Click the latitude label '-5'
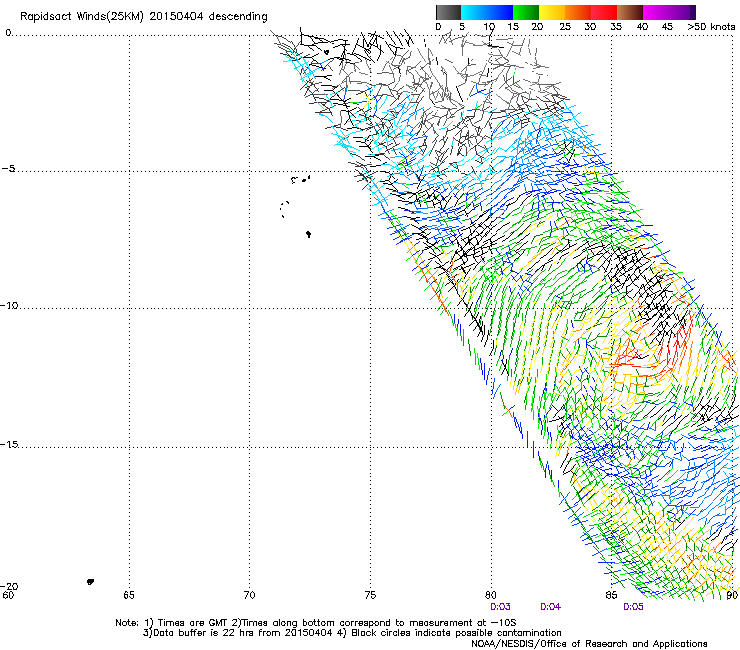 pos(8,169)
